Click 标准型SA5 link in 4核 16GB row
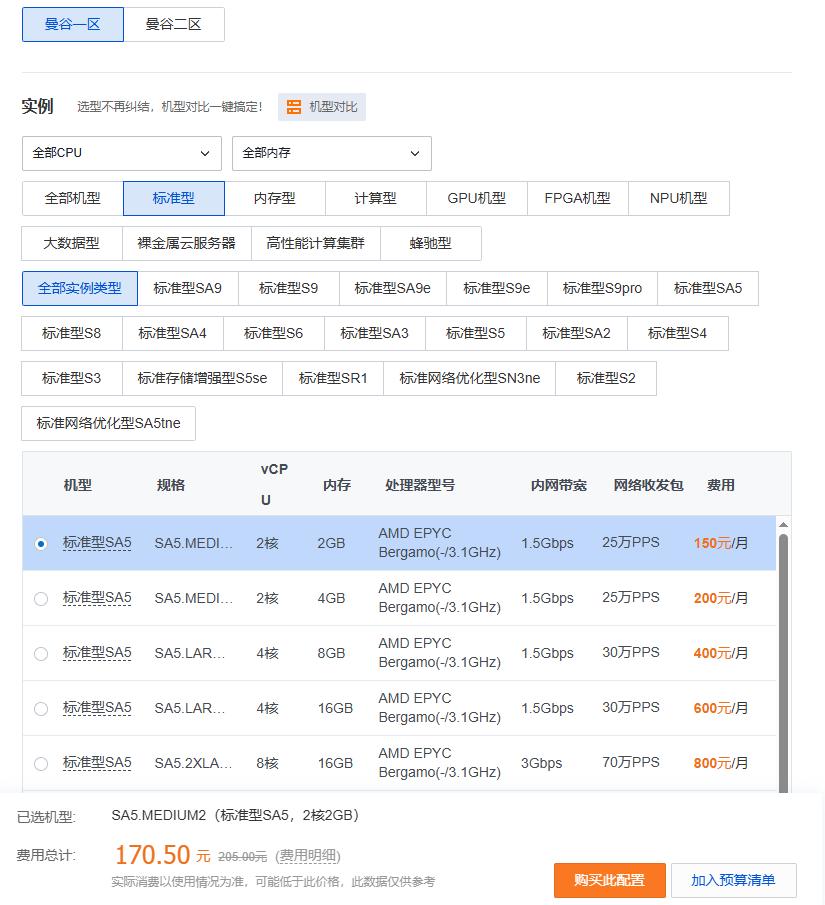Image resolution: width=825 pixels, height=905 pixels. click(97, 707)
